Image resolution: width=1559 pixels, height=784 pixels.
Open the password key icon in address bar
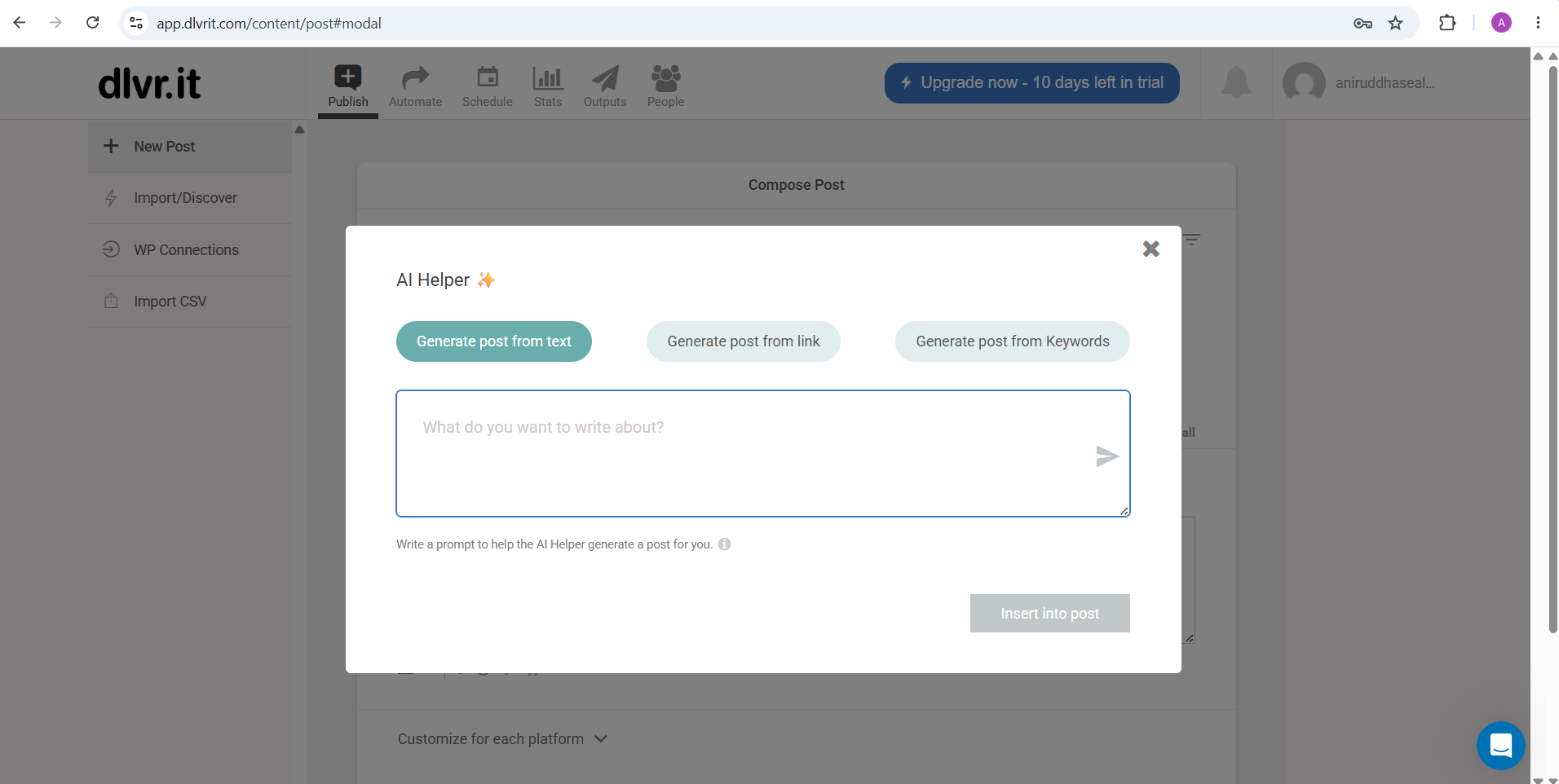click(1362, 23)
